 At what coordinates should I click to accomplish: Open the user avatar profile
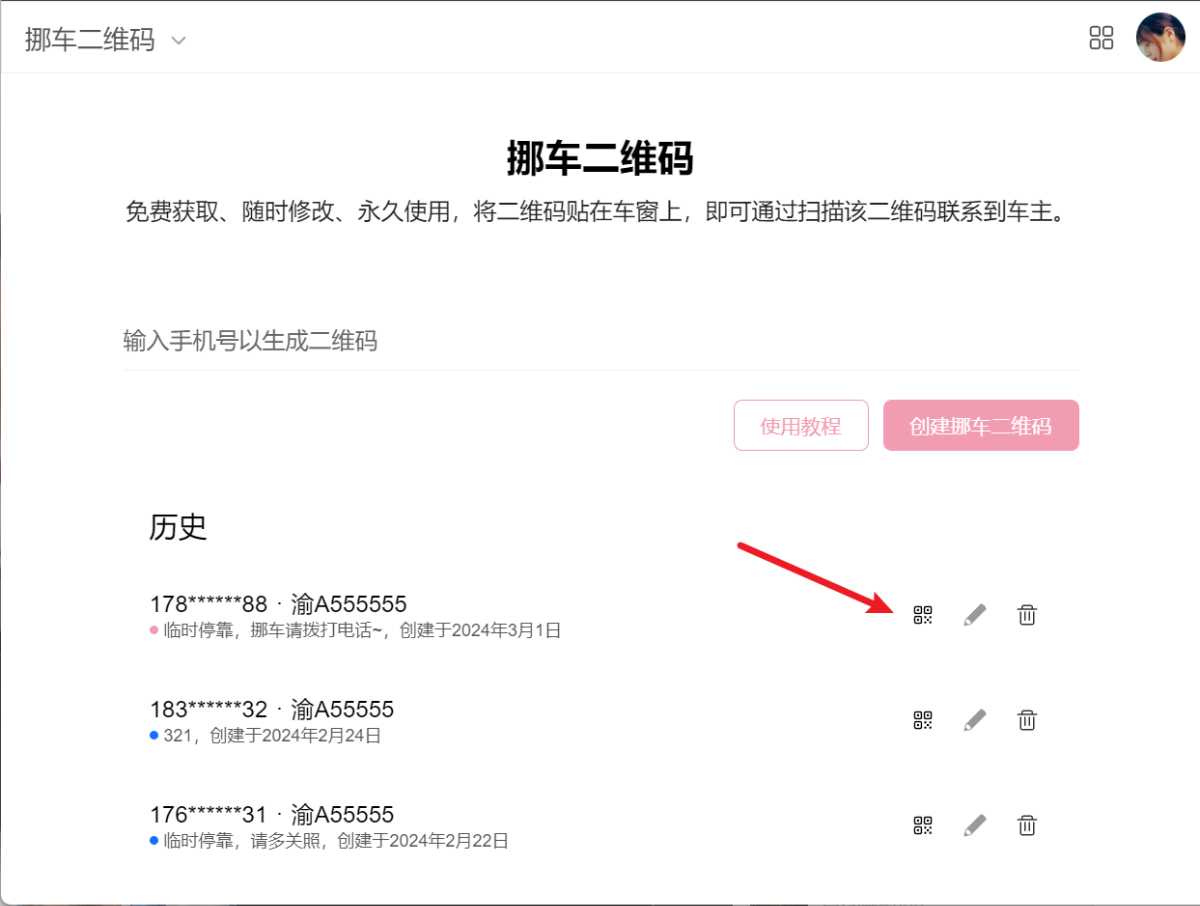[1160, 38]
